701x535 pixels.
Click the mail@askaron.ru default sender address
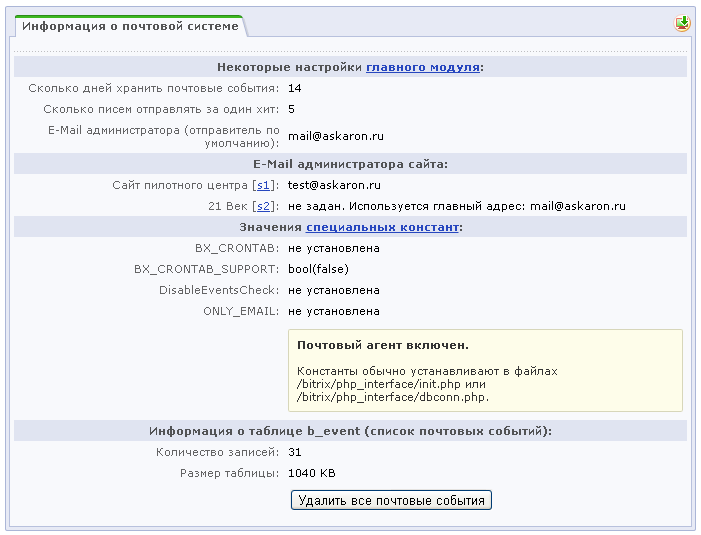tap(336, 136)
